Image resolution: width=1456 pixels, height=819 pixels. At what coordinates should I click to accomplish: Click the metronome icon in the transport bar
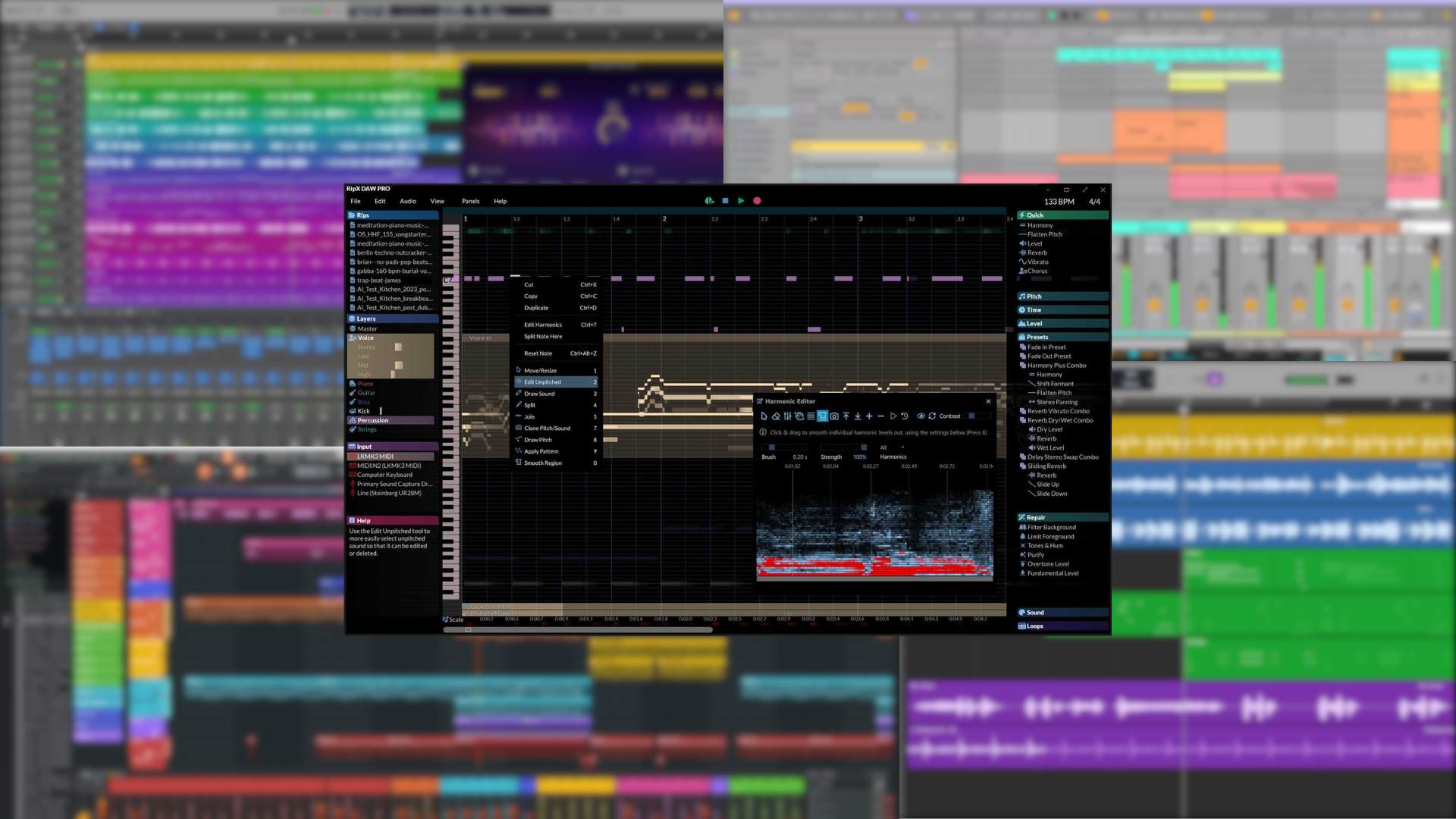point(709,201)
